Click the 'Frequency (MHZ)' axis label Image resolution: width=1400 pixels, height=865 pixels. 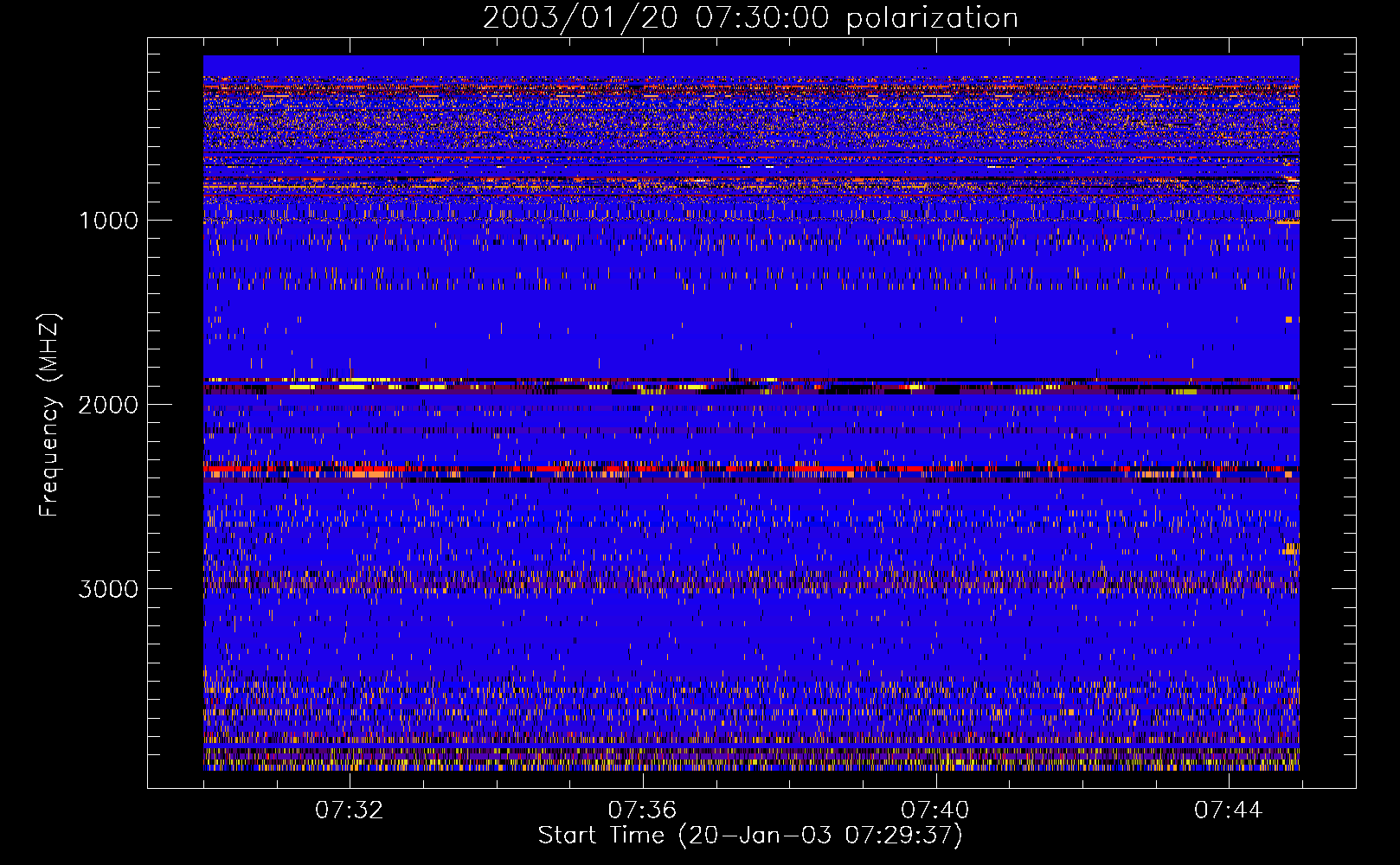click(x=50, y=415)
